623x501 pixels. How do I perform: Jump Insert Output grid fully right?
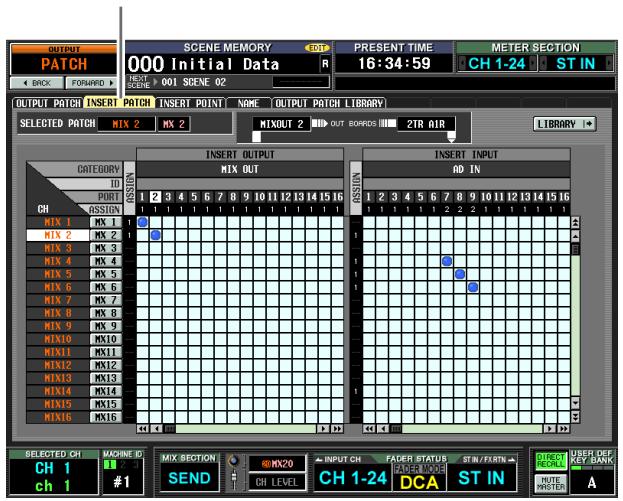pyautogui.click(x=337, y=429)
